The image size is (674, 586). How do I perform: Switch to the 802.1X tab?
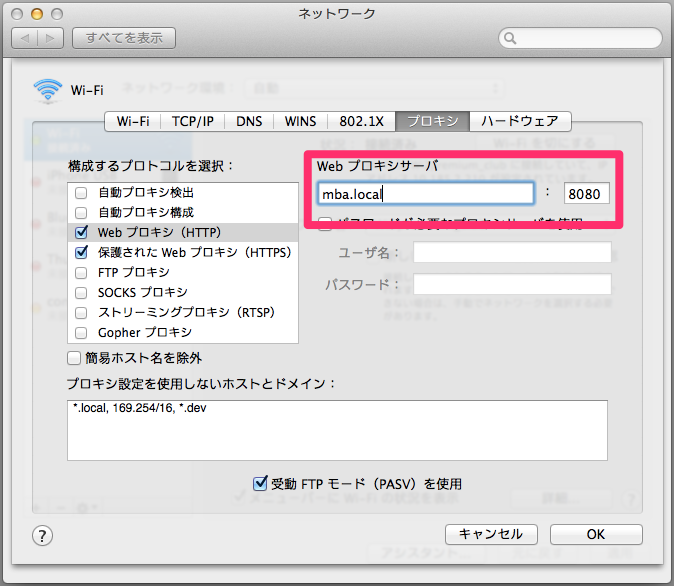pos(360,121)
